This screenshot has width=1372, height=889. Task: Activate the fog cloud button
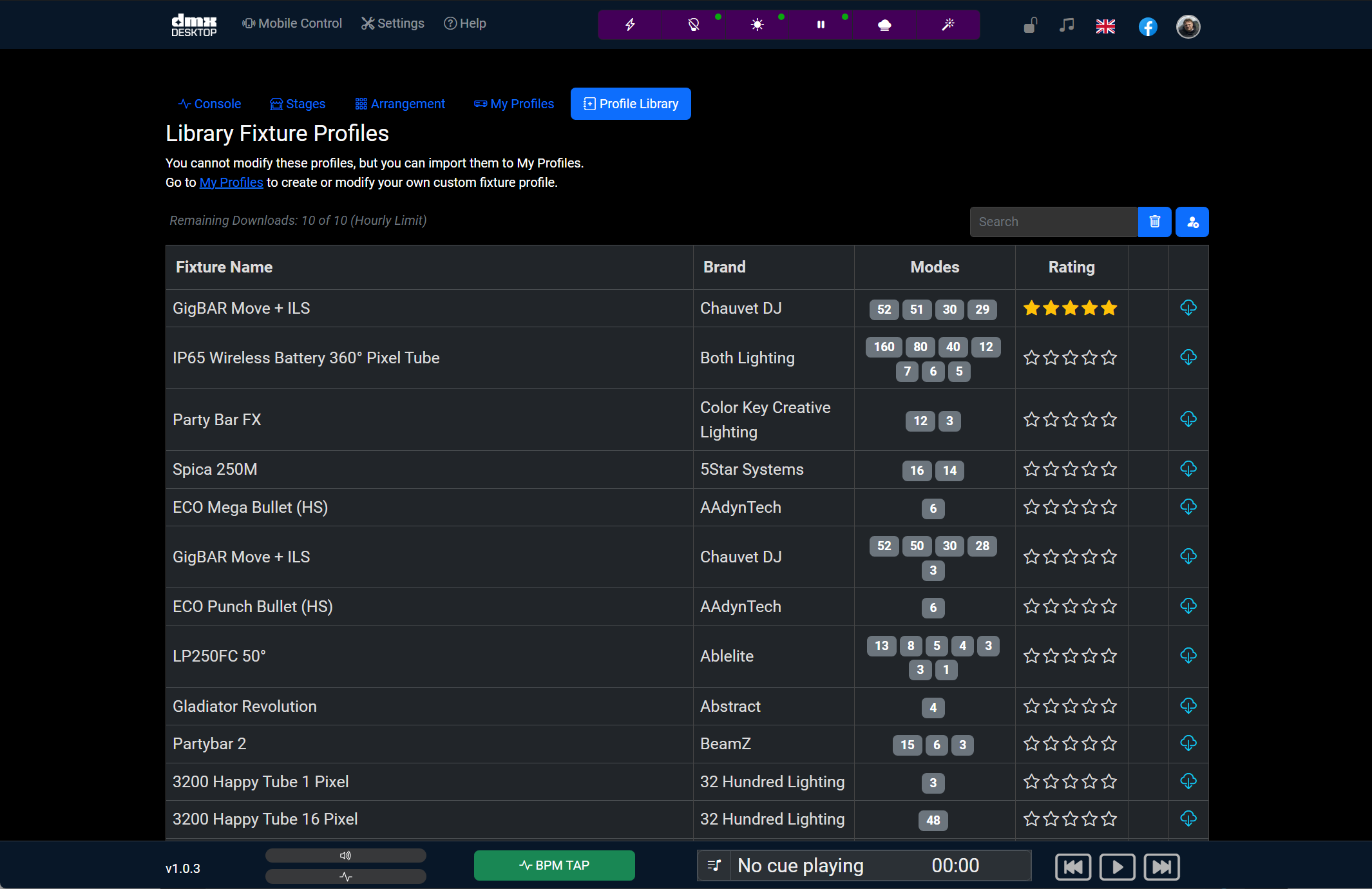pos(884,24)
